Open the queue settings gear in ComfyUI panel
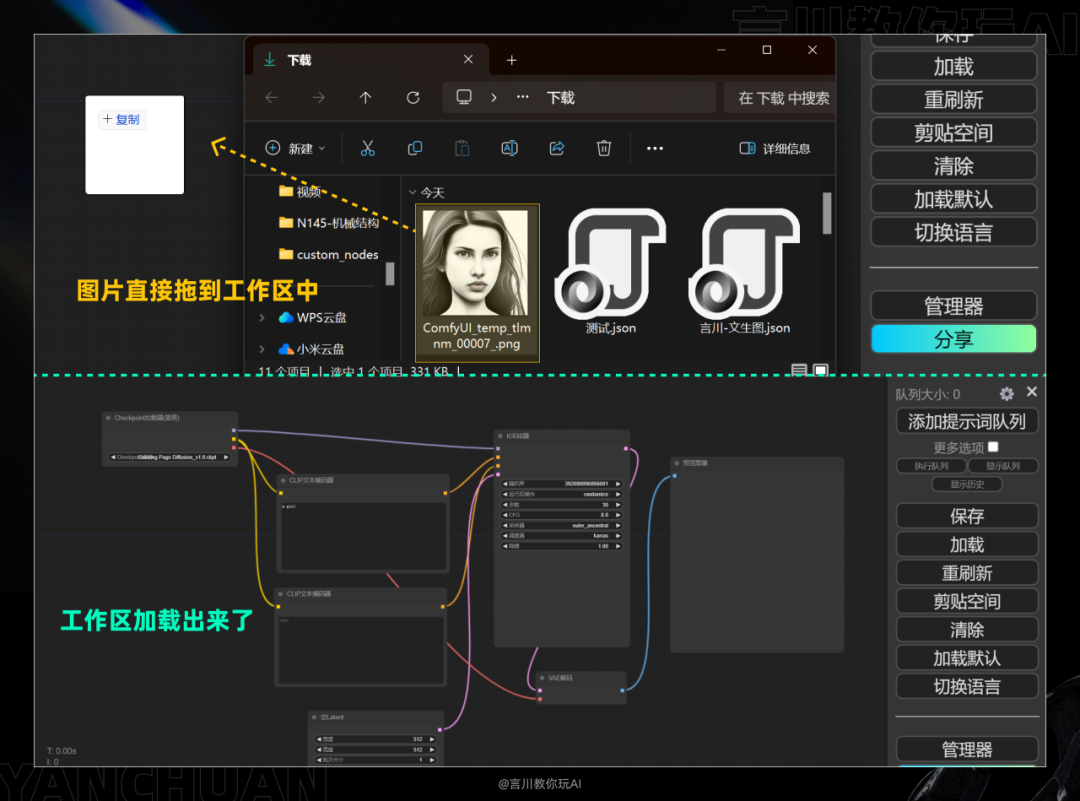Screen dimensions: 1080x801 click(x=1007, y=393)
